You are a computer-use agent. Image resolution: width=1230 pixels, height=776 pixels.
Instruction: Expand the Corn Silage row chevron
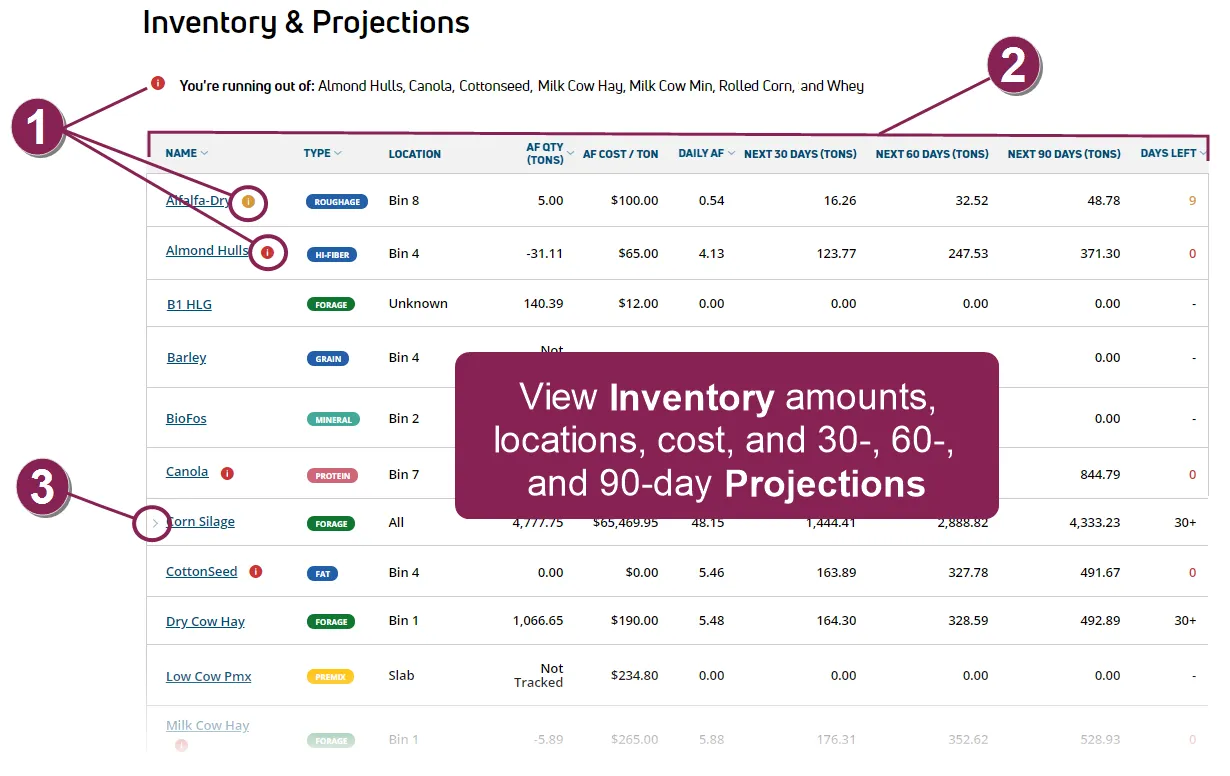(155, 522)
